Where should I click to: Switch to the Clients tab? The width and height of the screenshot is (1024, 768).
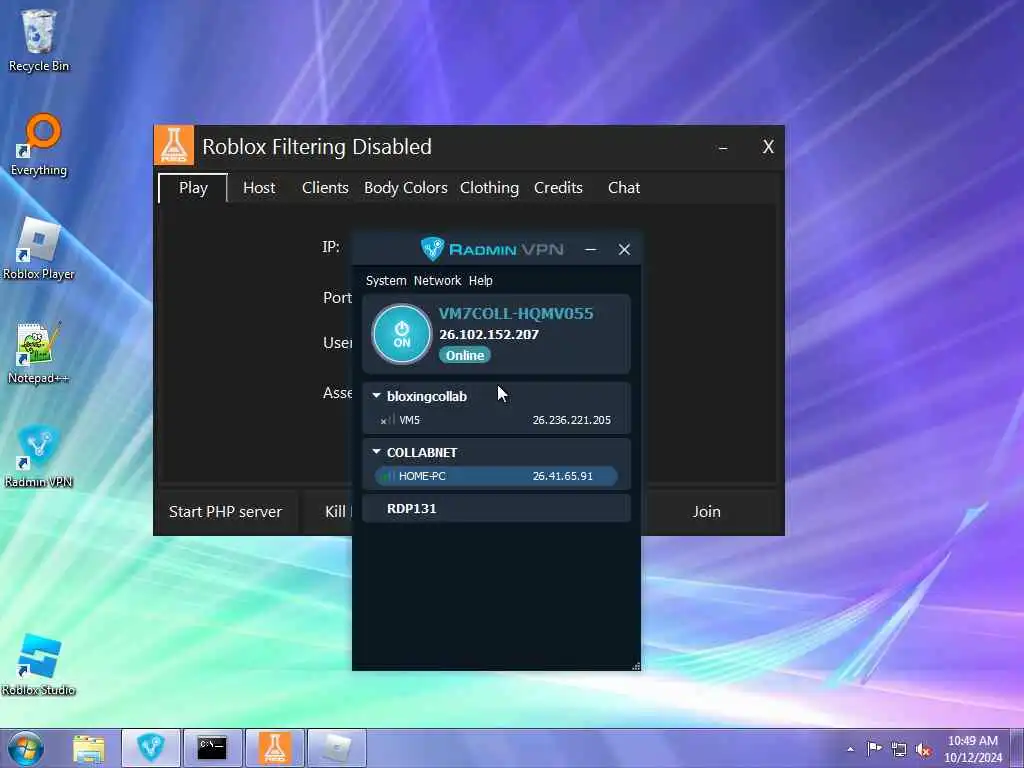pos(325,188)
